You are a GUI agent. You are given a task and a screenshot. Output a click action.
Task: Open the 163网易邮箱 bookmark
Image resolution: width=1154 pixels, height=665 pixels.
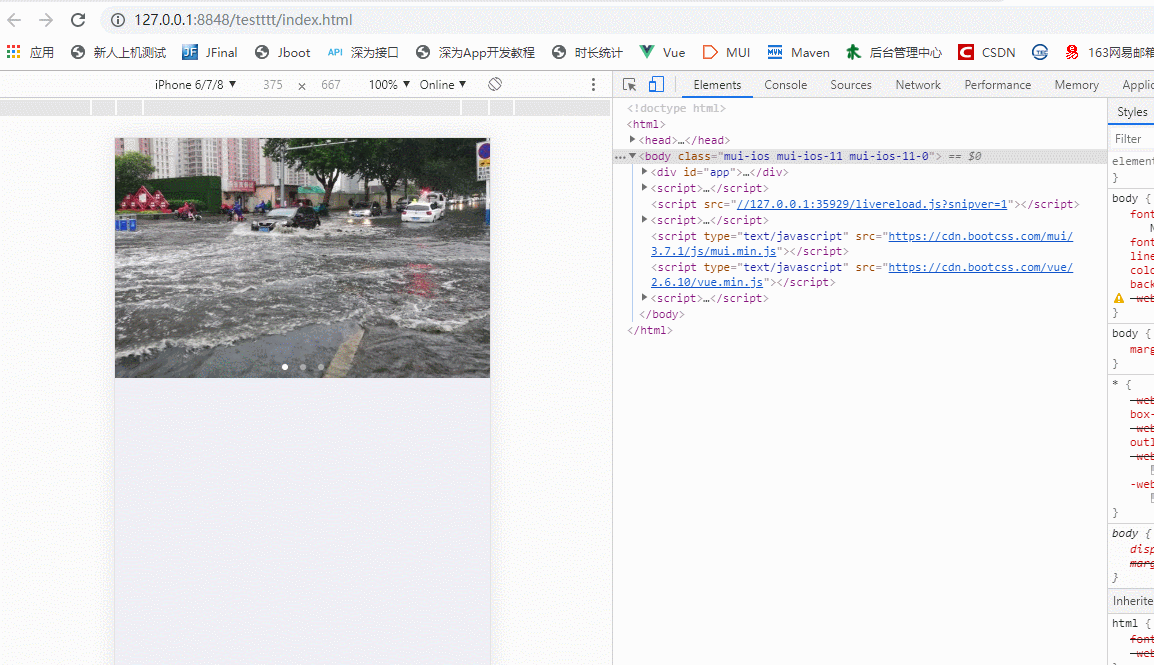click(1109, 52)
